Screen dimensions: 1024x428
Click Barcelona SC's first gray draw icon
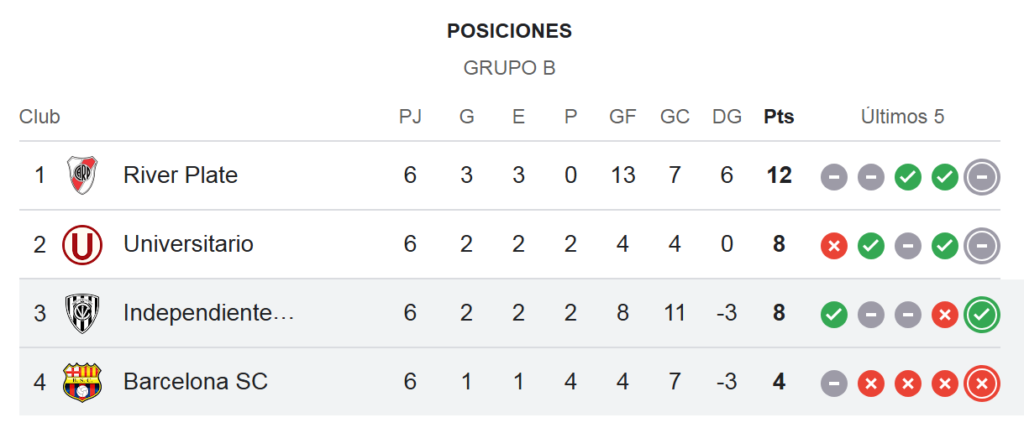[x=834, y=384]
